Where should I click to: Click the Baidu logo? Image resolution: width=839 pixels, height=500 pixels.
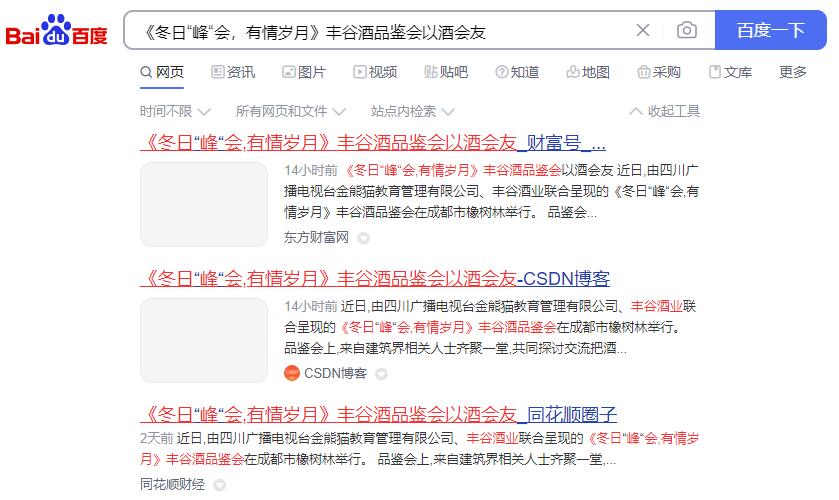point(56,31)
